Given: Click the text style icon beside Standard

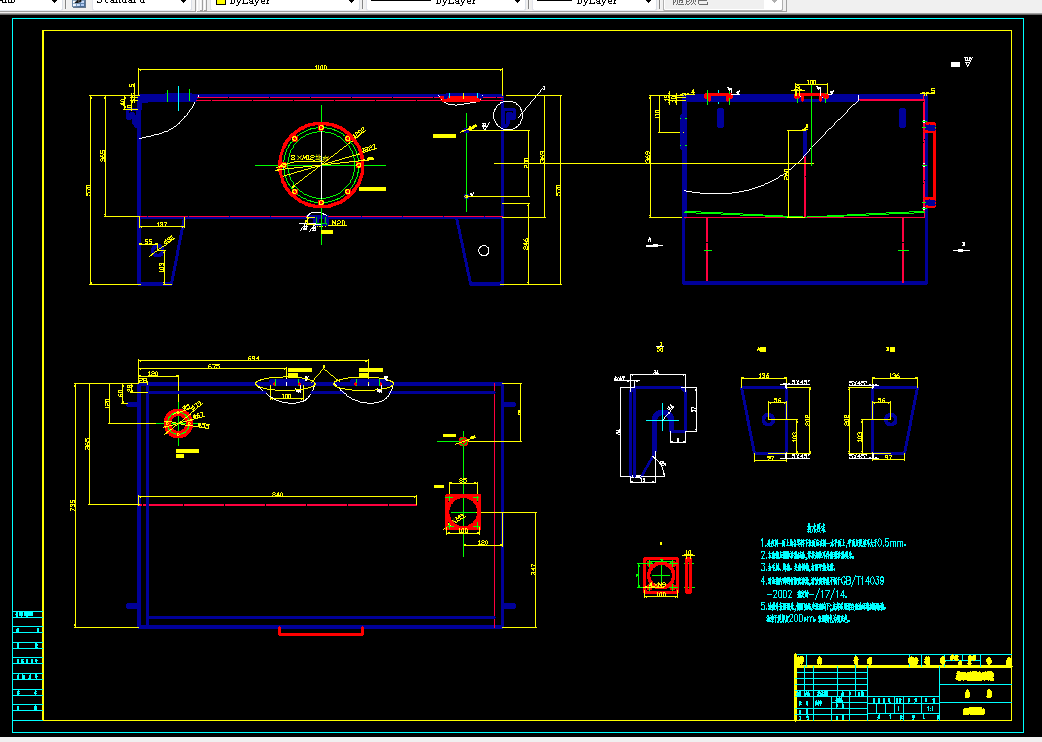Looking at the screenshot, I should pos(78,3).
